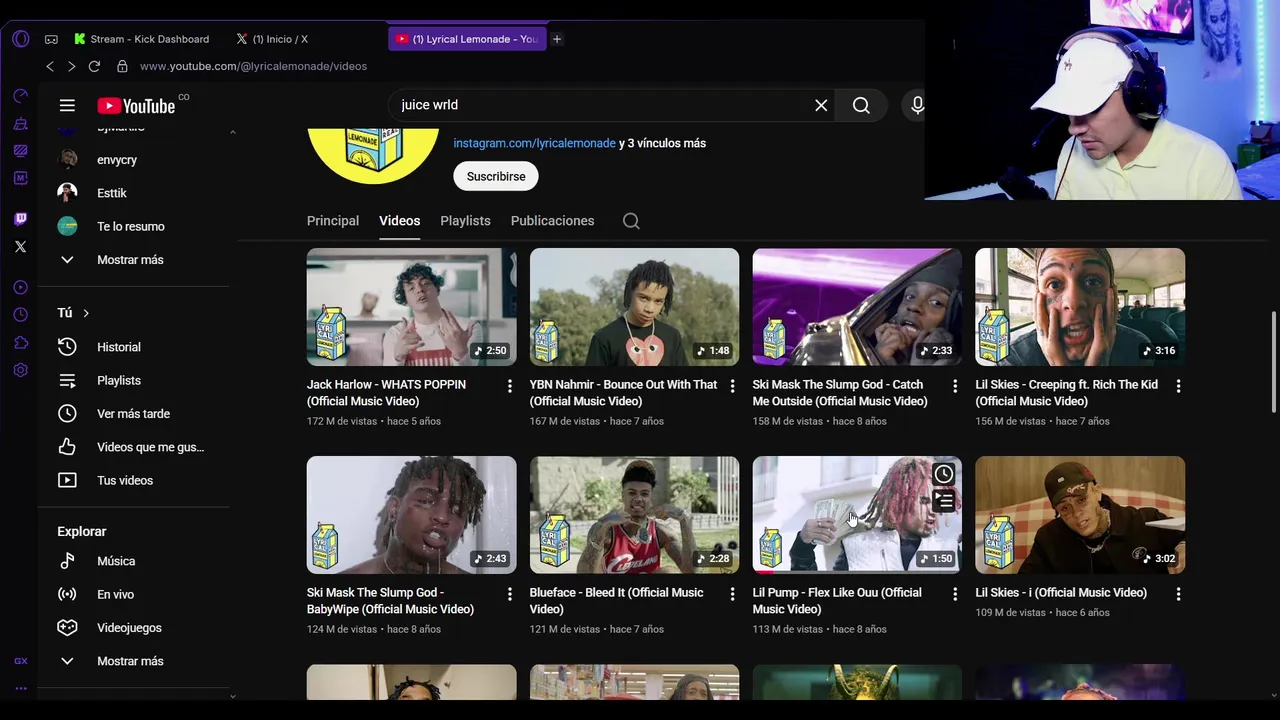Open Ver más tarde in the sidebar

pyautogui.click(x=134, y=414)
